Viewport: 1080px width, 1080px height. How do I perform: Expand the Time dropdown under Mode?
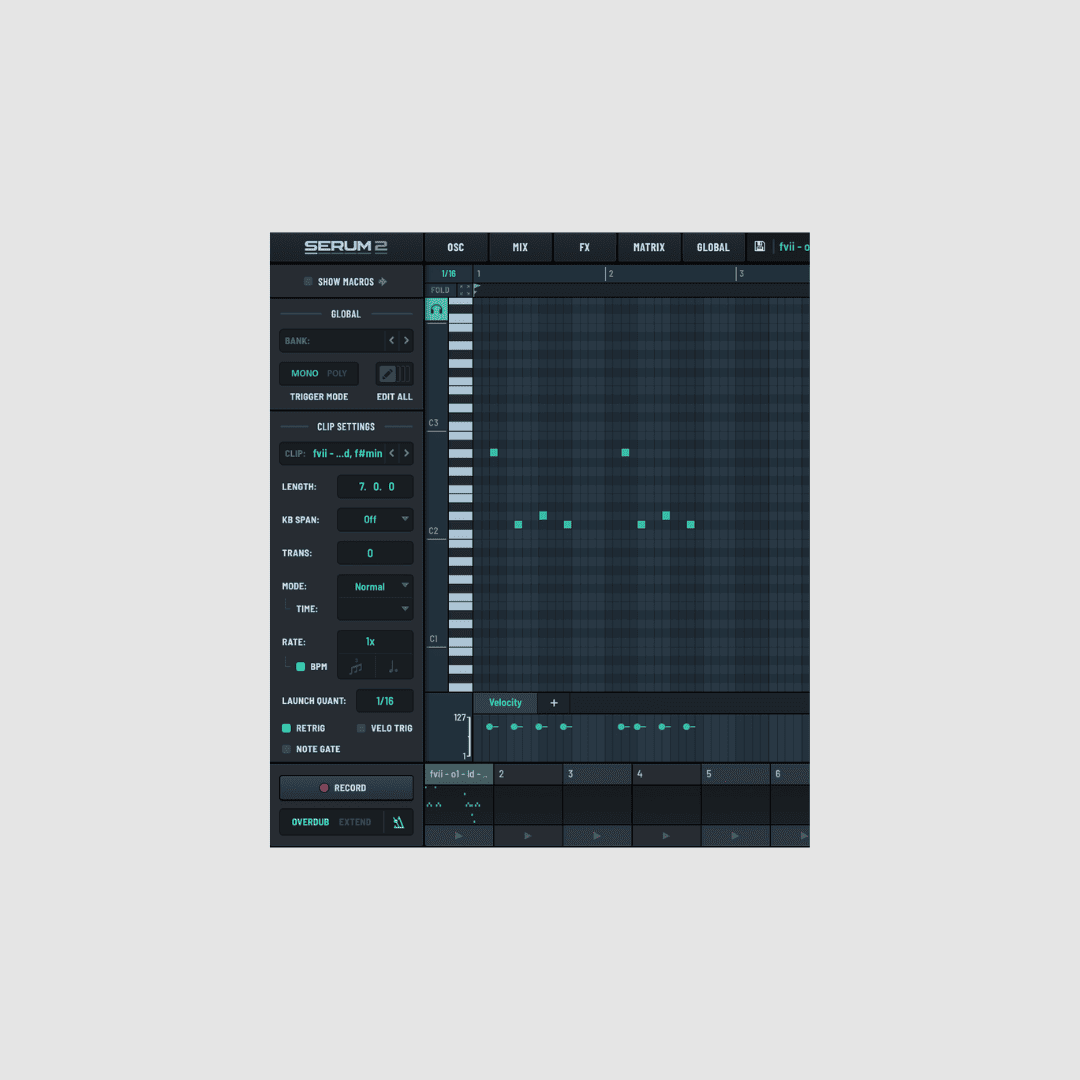375,609
